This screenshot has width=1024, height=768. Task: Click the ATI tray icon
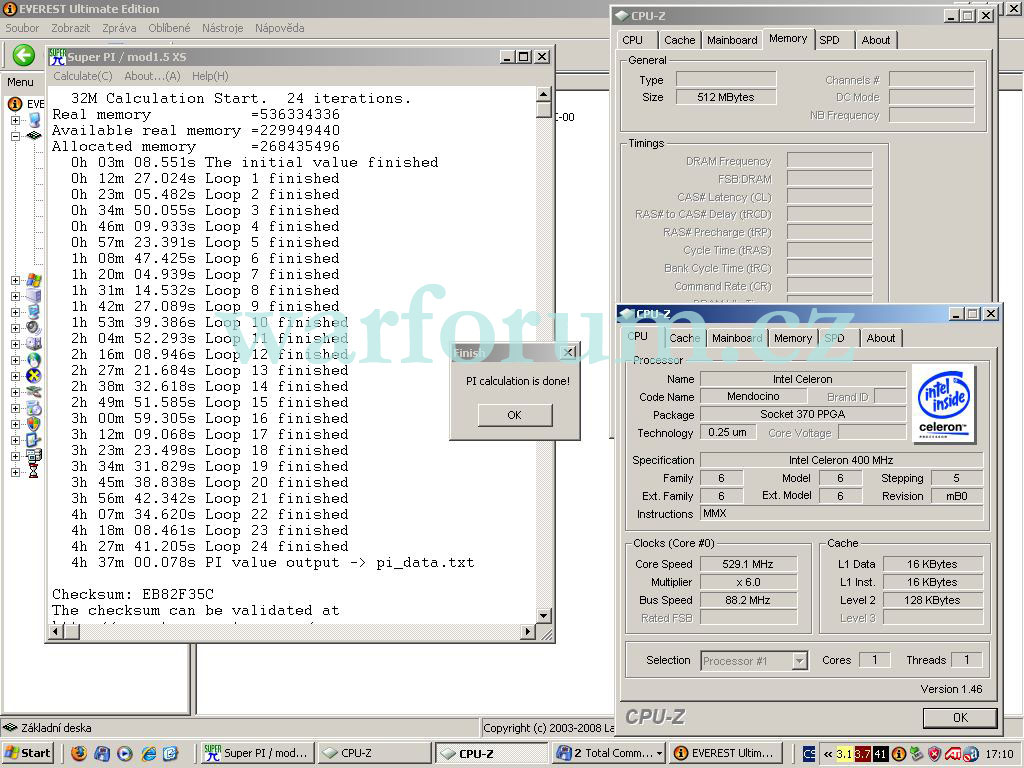click(x=952, y=754)
